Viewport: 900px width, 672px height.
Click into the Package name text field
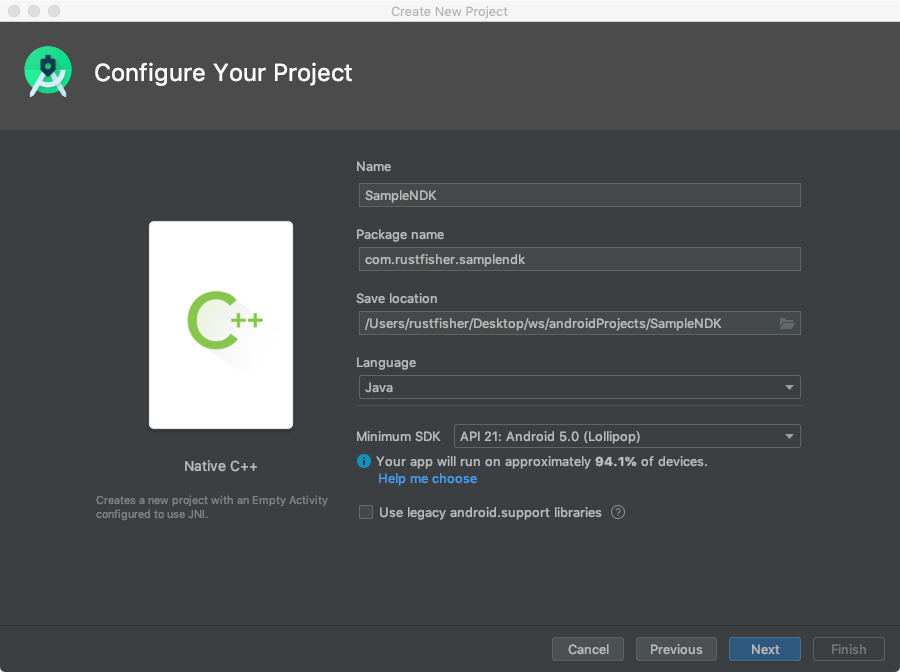point(579,259)
